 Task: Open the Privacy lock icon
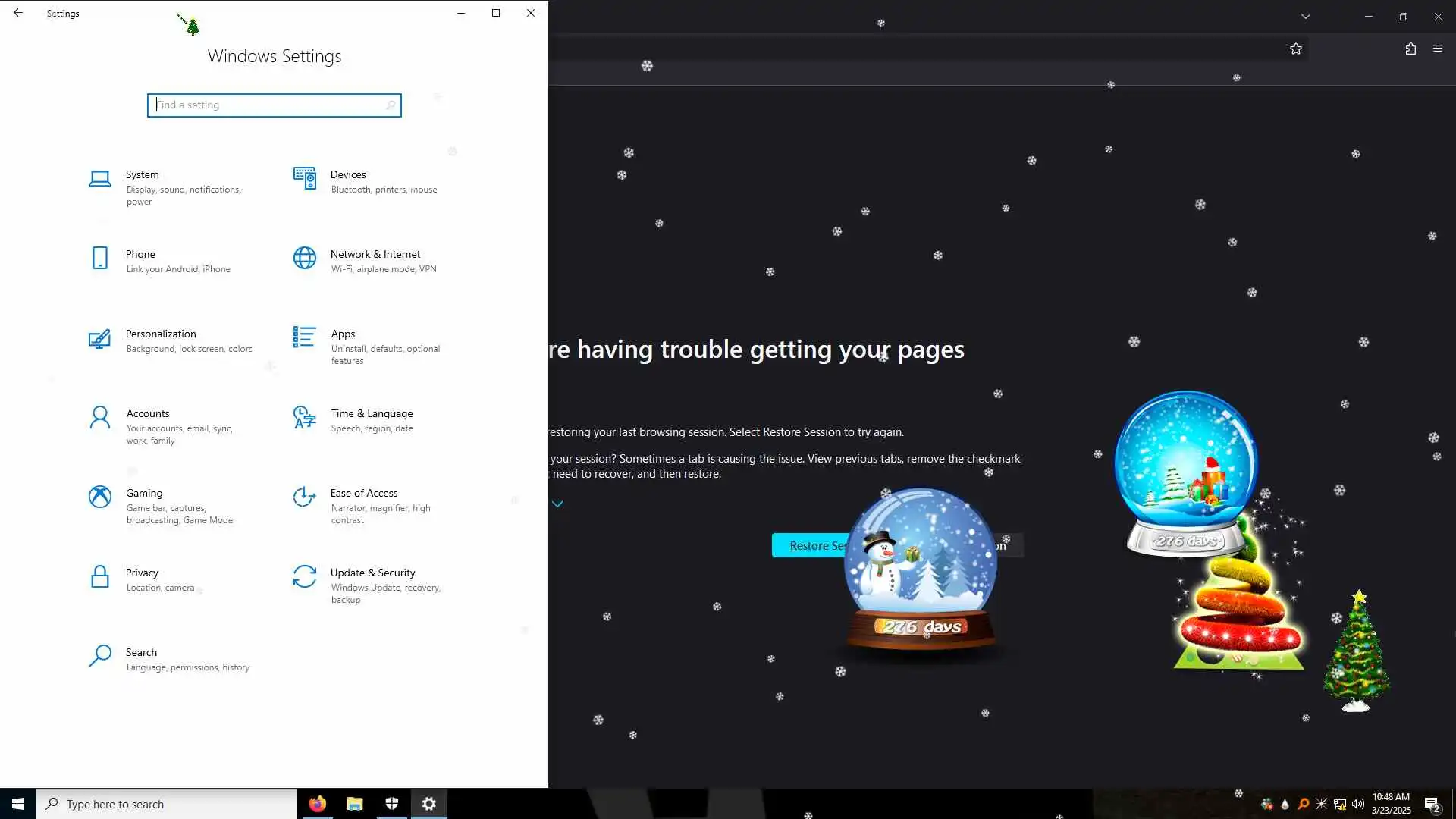click(x=100, y=577)
